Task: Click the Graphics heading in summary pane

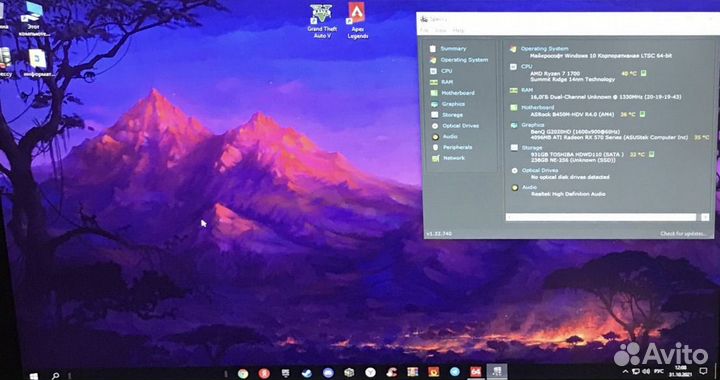Action: [x=533, y=125]
